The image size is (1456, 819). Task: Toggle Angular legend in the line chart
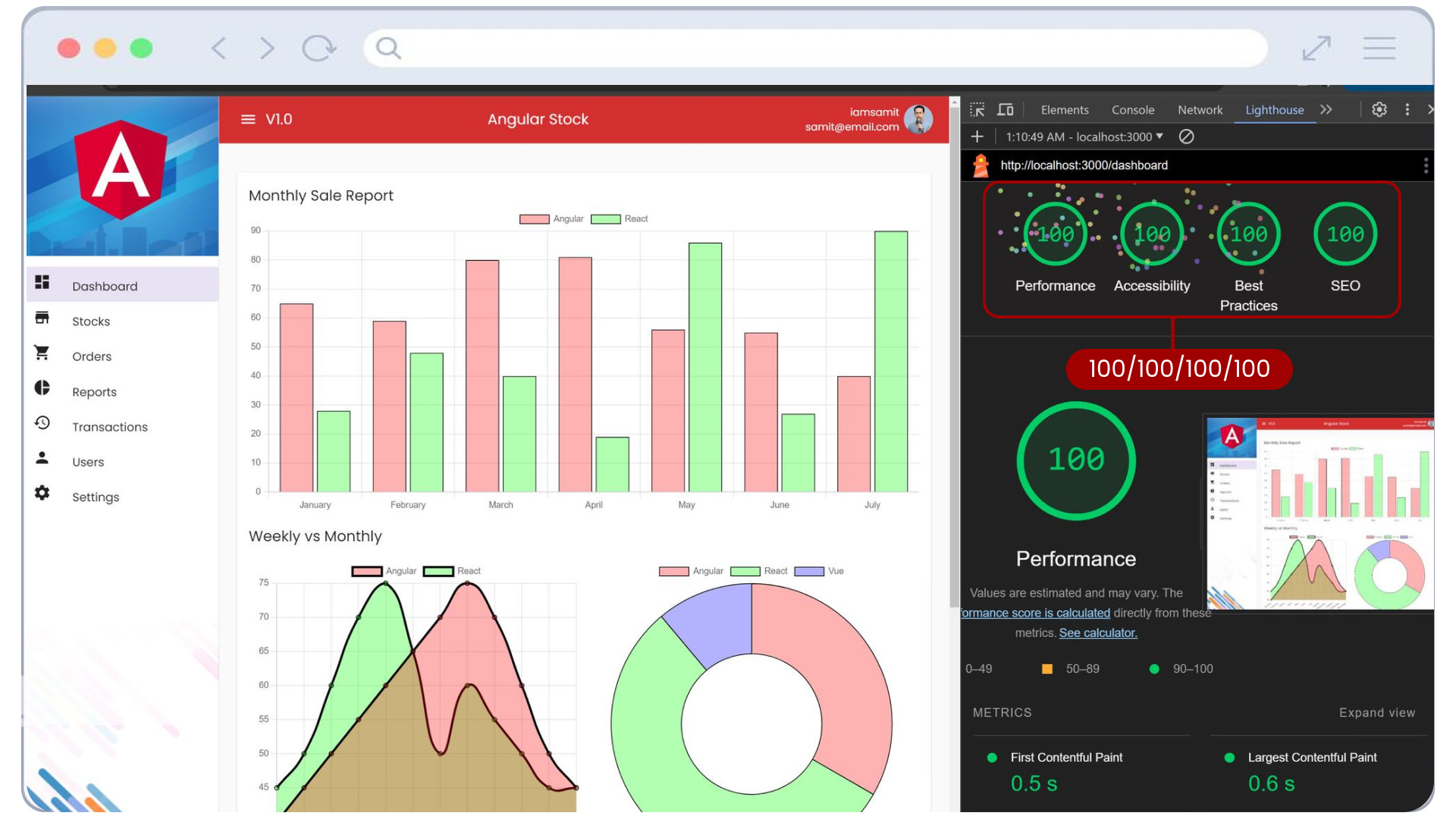pos(384,571)
